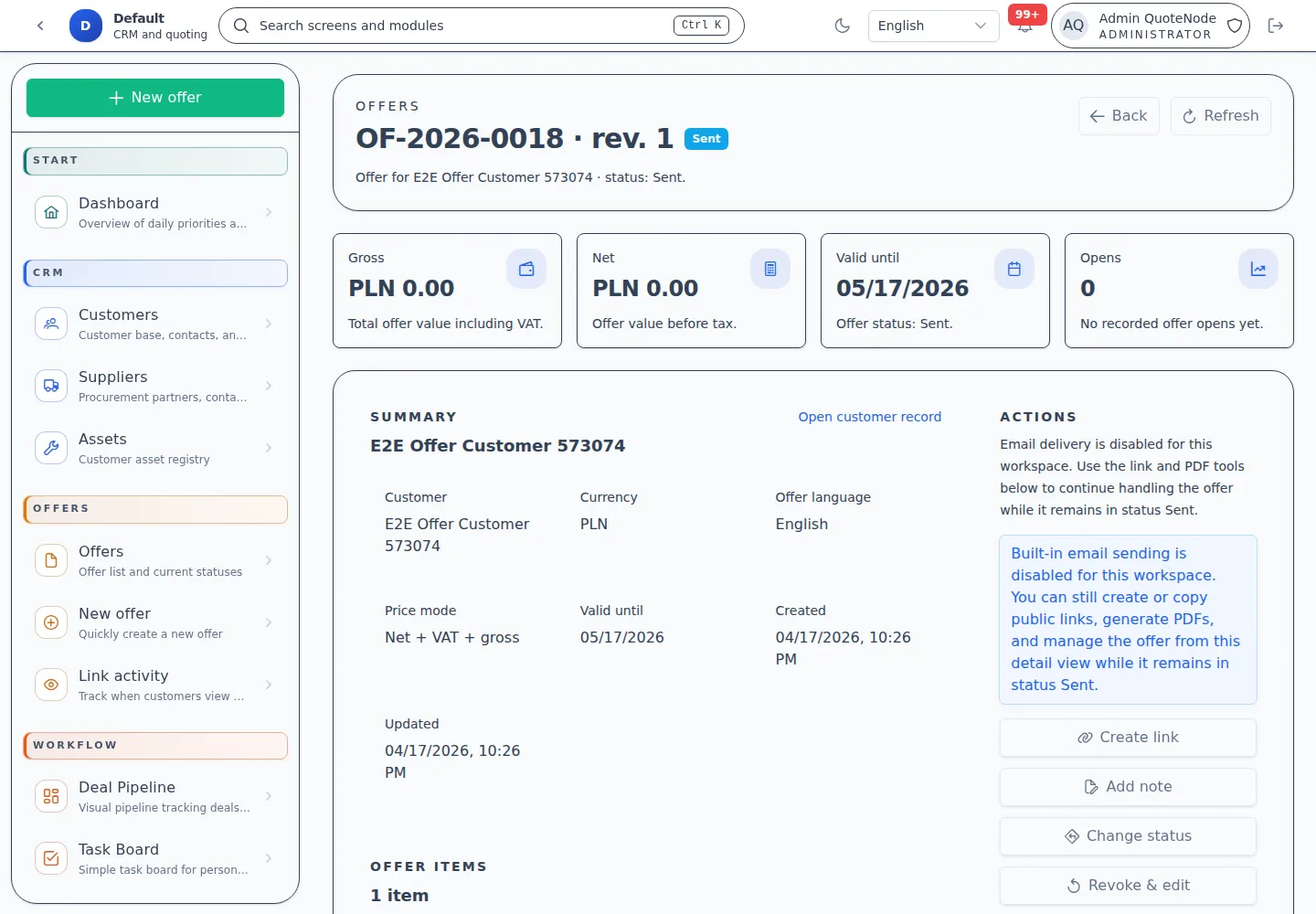Open Dashboard from the sidebar
Screen dimensions: 1316x914
[155, 212]
